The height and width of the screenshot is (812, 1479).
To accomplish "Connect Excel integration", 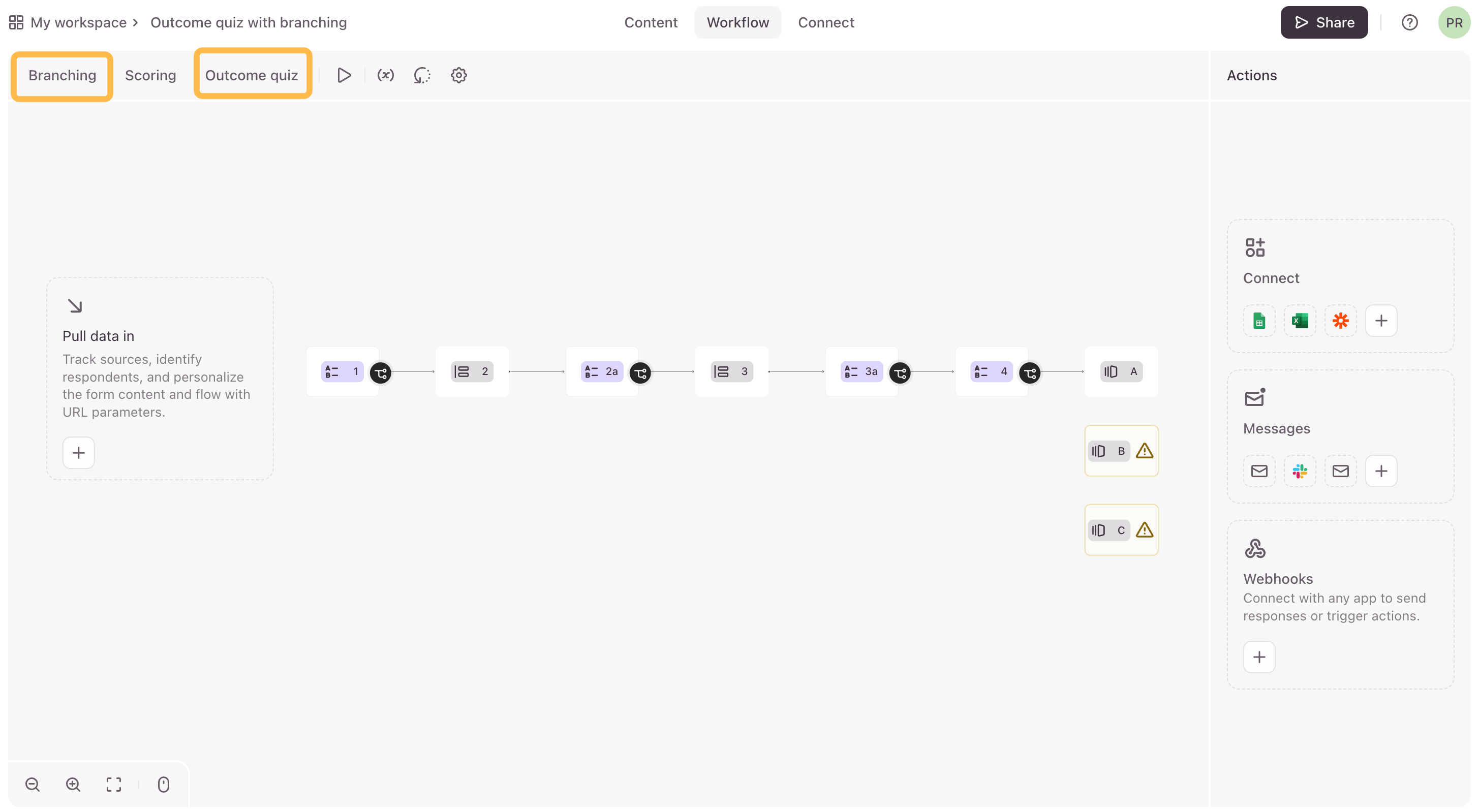I will (x=1299, y=320).
